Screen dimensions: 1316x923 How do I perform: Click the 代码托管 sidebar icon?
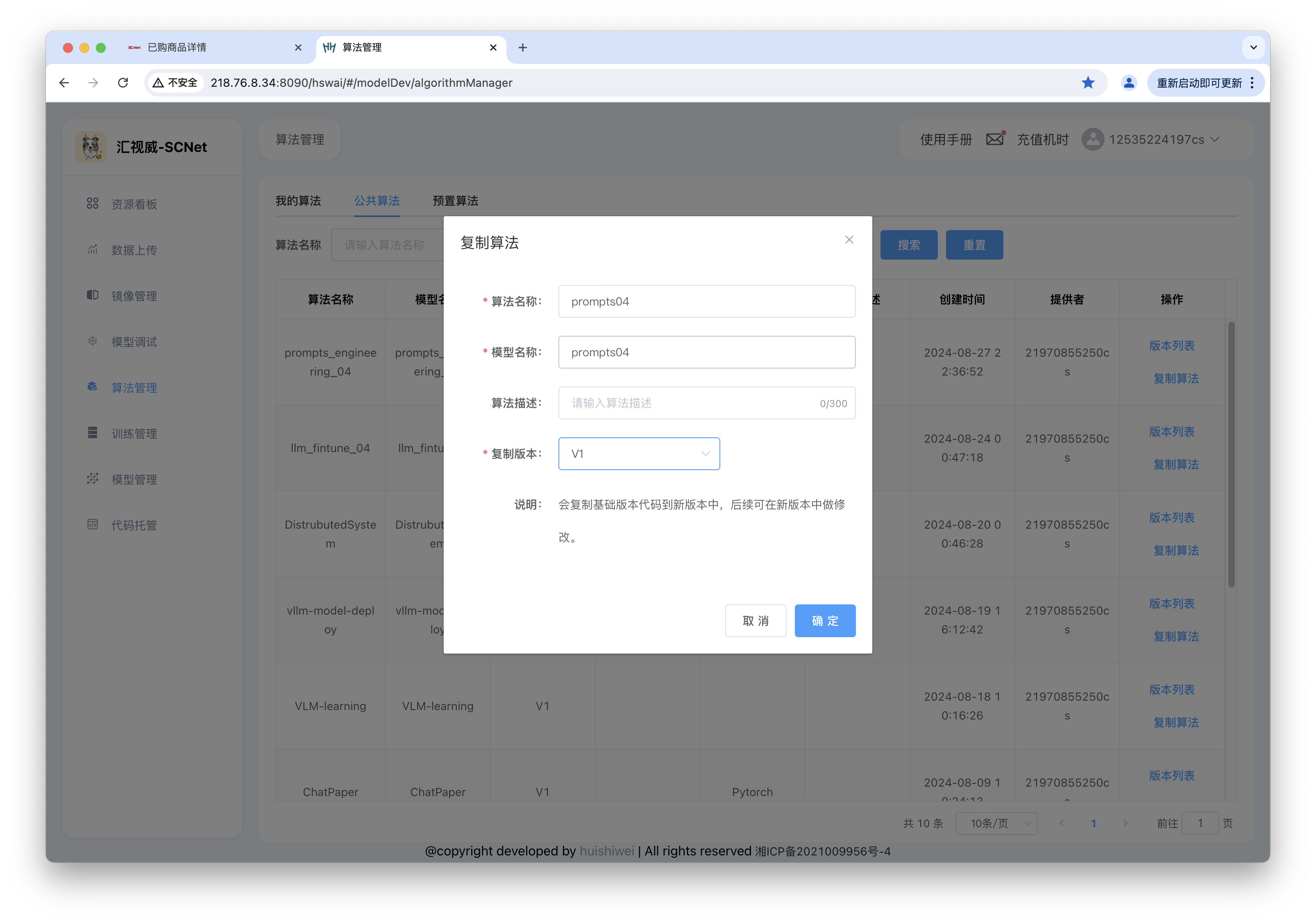point(92,524)
